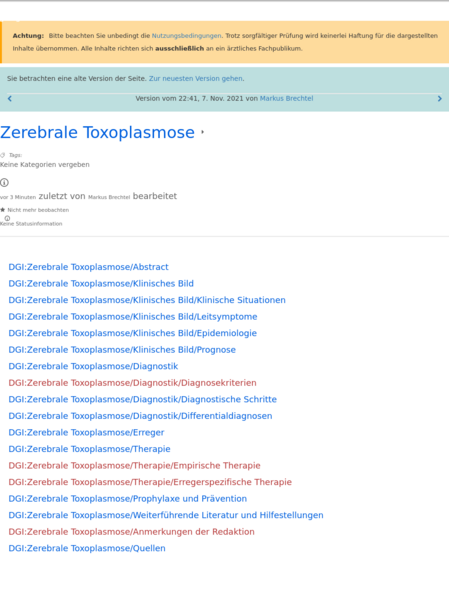This screenshot has width=449, height=599.
Task: Open the Zerebrale Toxoplasmose page title
Action: (97, 132)
